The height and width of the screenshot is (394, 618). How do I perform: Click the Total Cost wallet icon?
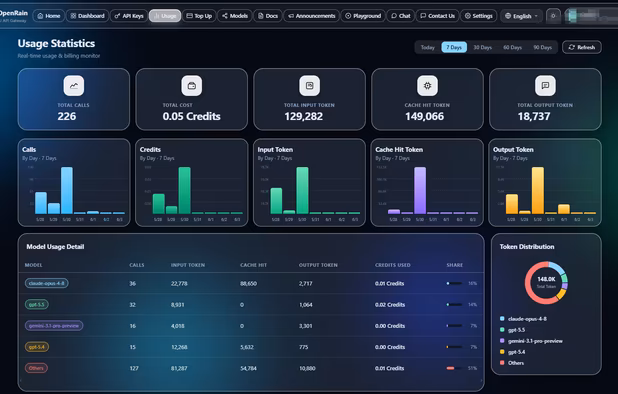(192, 85)
